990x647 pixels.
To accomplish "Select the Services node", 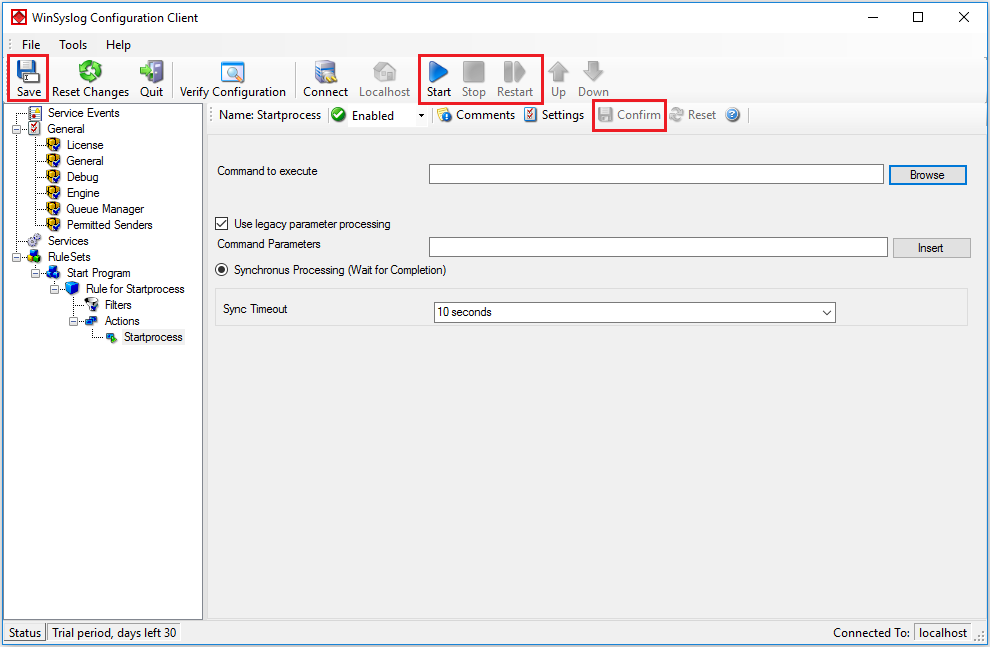I will coord(68,241).
